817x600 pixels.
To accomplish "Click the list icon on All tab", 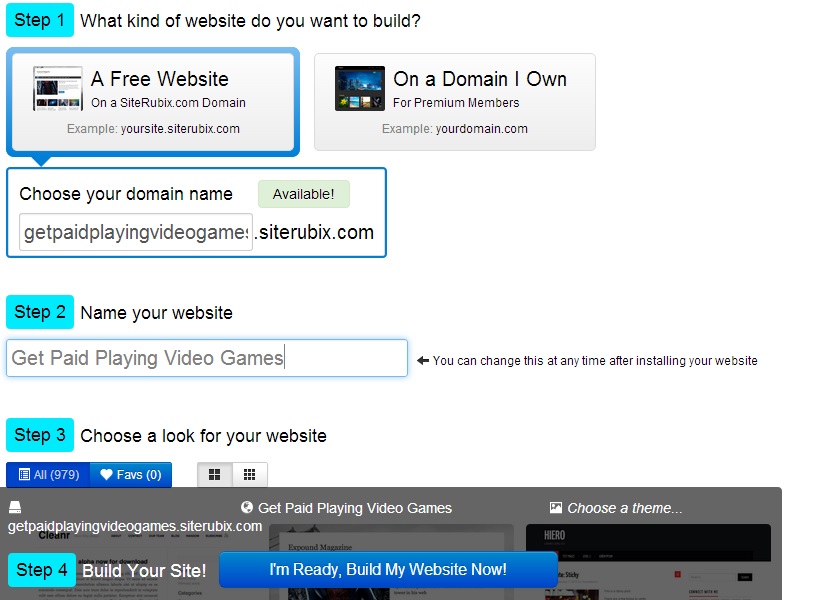I will point(24,474).
